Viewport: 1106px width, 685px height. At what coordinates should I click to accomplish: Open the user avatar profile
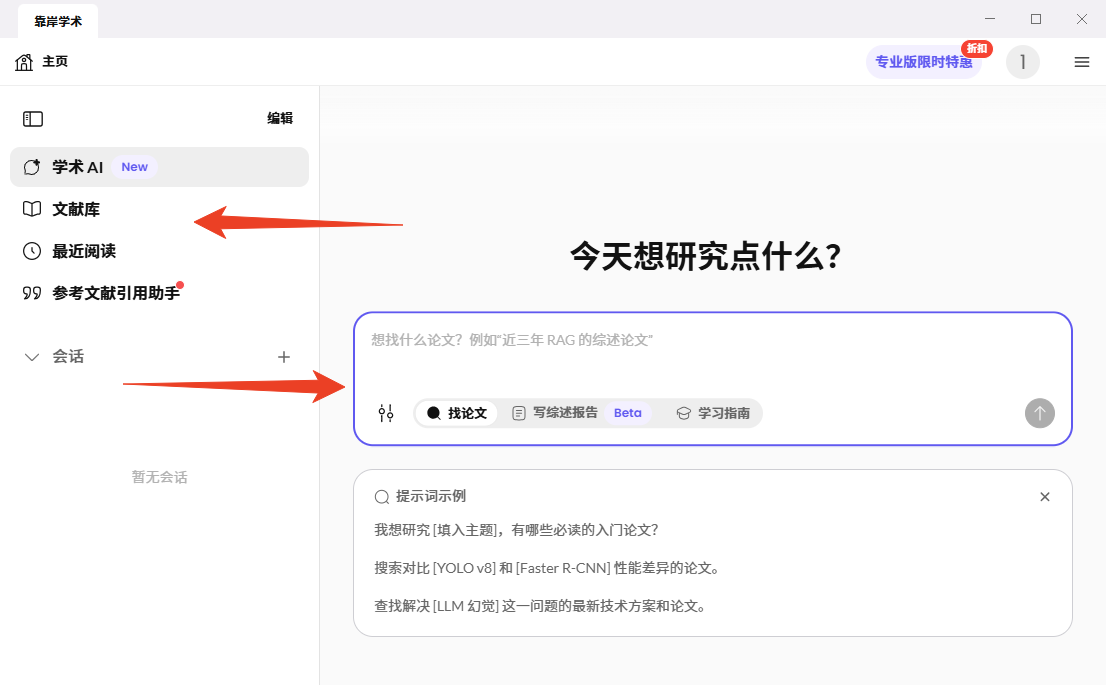[x=1022, y=62]
